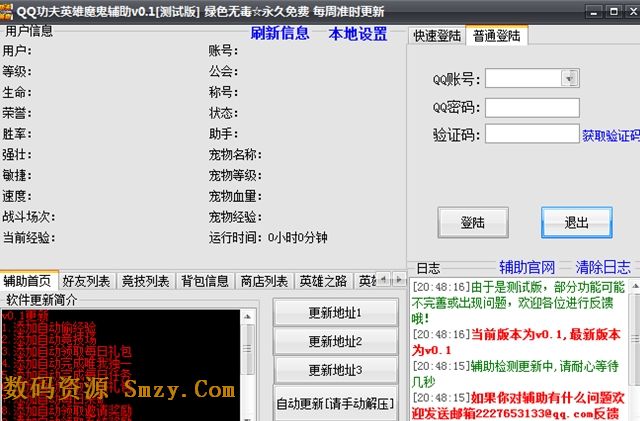
Task: Open 辅助官网 link
Action: [527, 267]
